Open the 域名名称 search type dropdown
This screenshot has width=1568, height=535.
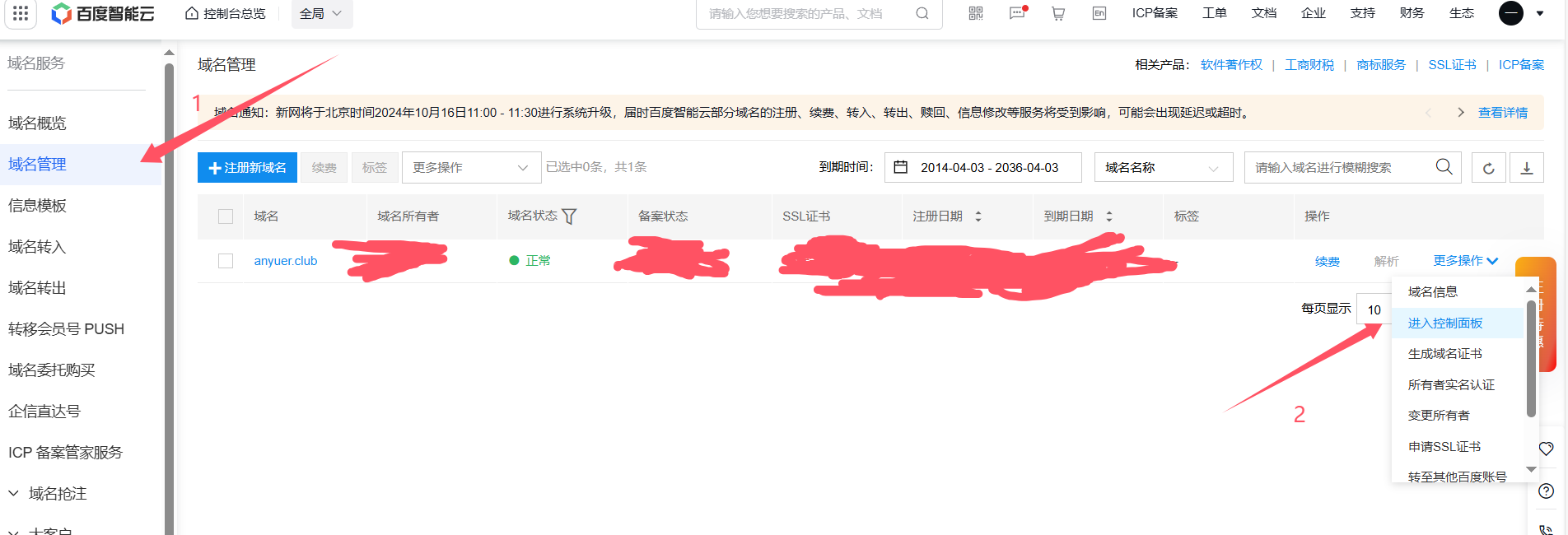1164,168
